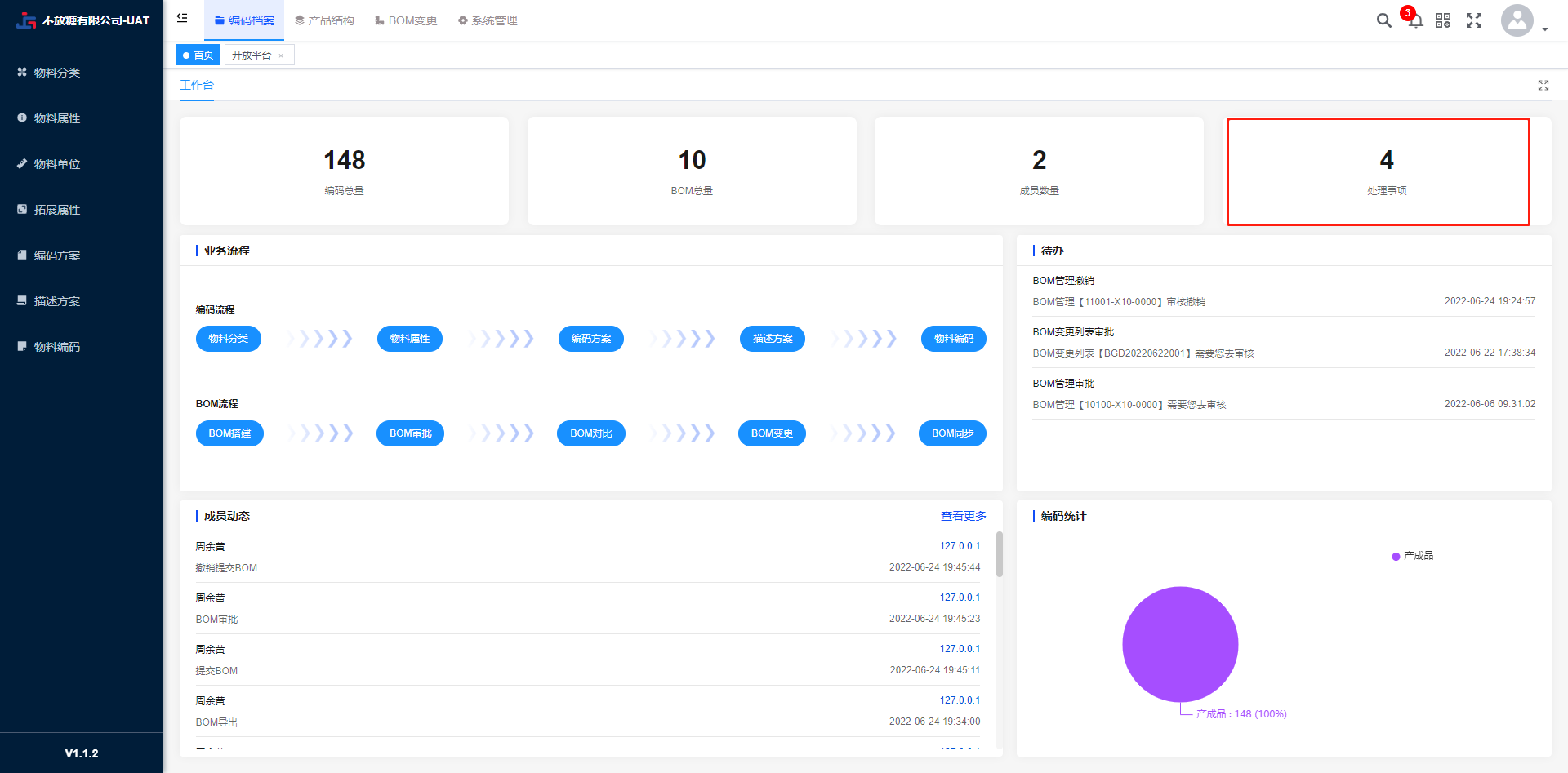Click the 编码方案 flow button
This screenshot has width=1568, height=773.
(591, 339)
